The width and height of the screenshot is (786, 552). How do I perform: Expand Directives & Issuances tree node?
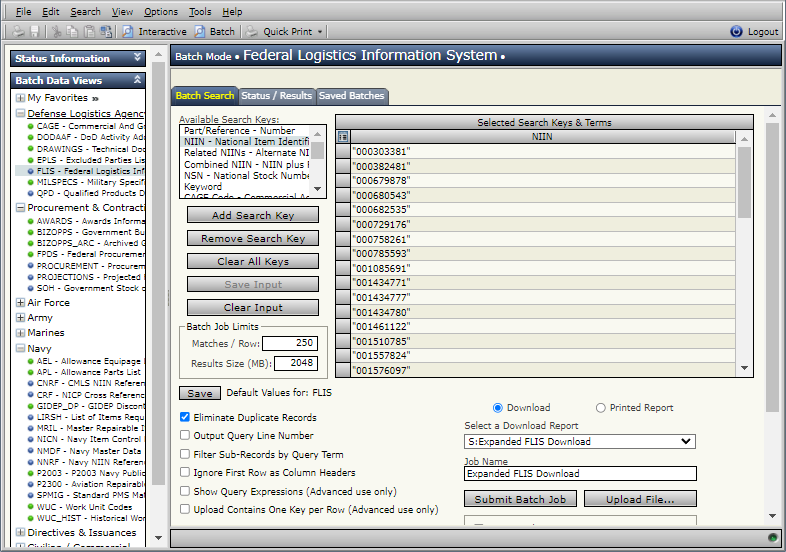click(21, 532)
